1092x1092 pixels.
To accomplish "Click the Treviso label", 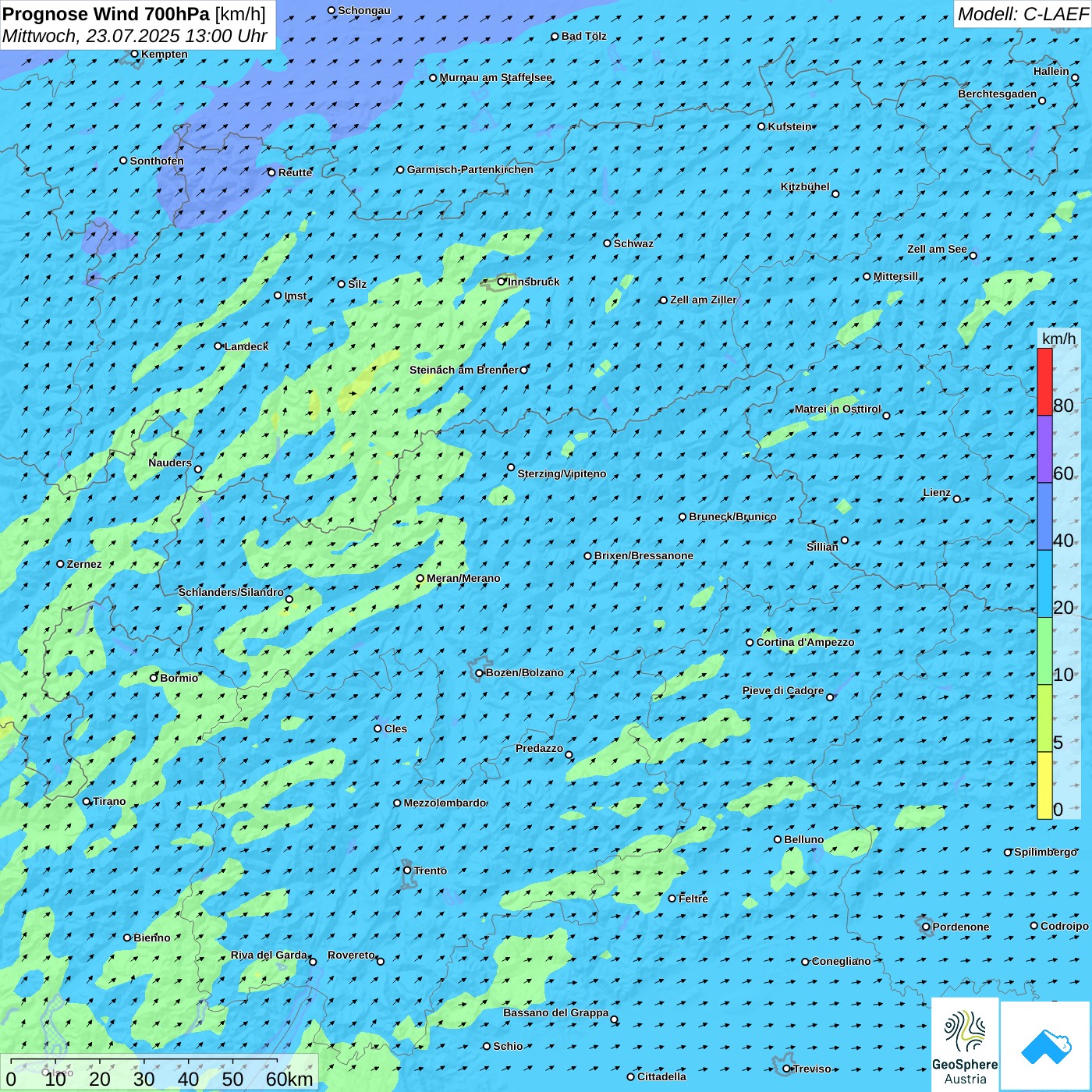I will click(x=812, y=1069).
